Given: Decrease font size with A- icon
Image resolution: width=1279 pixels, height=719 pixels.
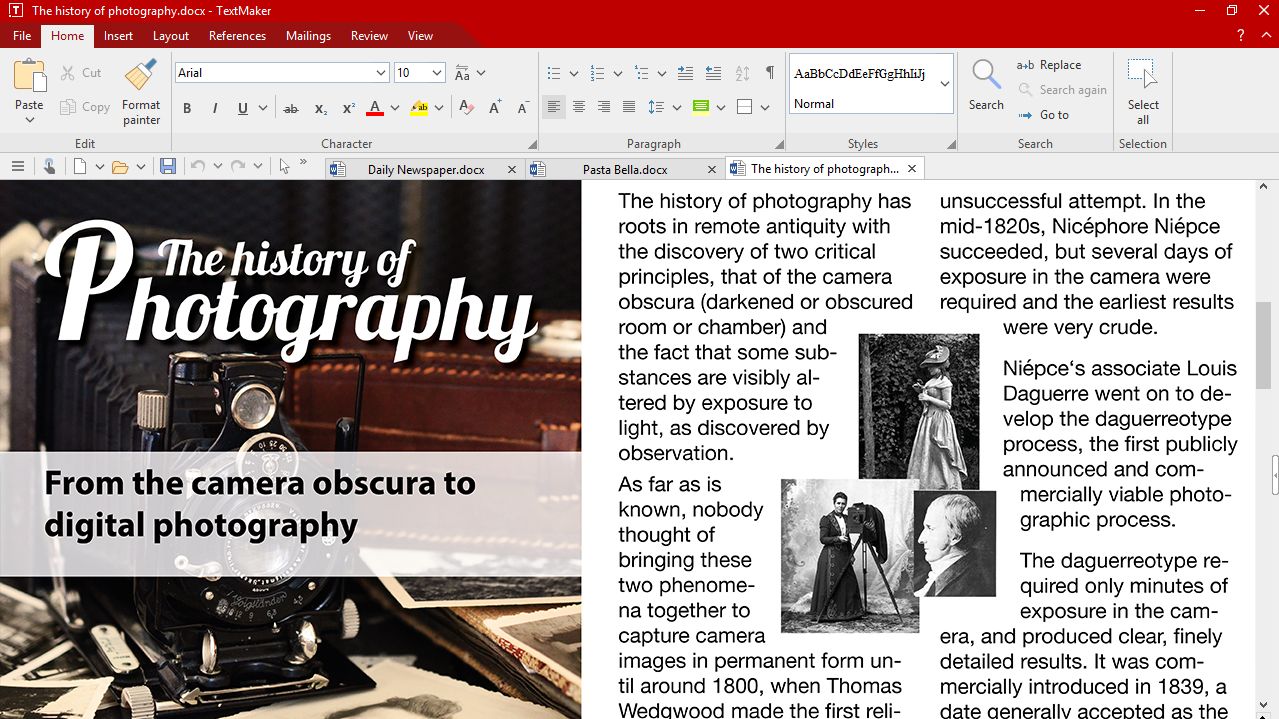Looking at the screenshot, I should tap(523, 108).
